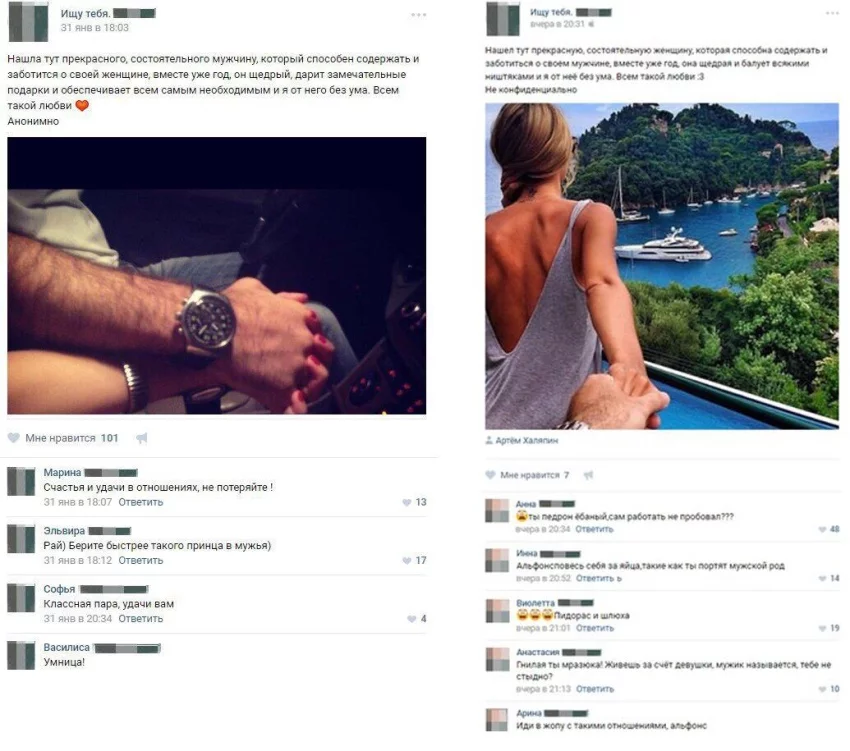Open the hands-with-watch photo in the left post
The width and height of the screenshot is (850, 751).
[x=216, y=275]
